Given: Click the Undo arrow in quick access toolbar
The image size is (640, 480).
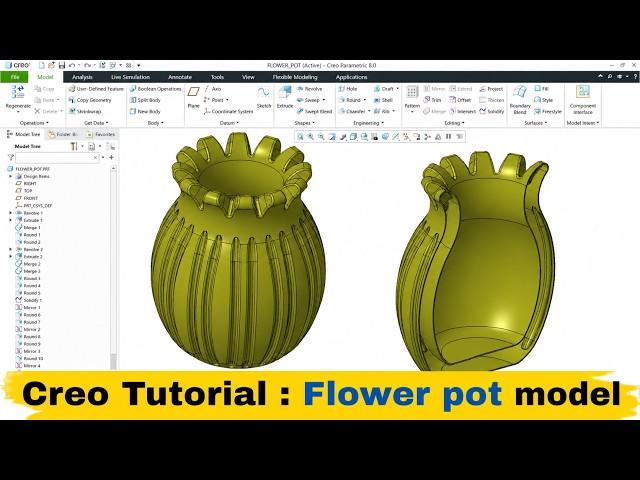Looking at the screenshot, I should [72, 65].
